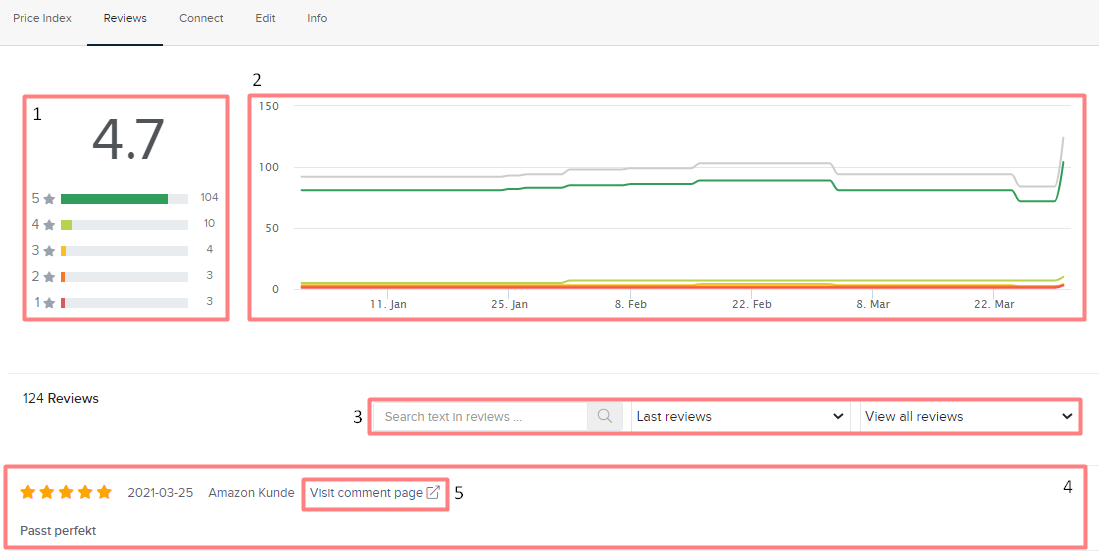Click the magnifying glass search button
The height and width of the screenshot is (552, 1099).
pos(605,416)
